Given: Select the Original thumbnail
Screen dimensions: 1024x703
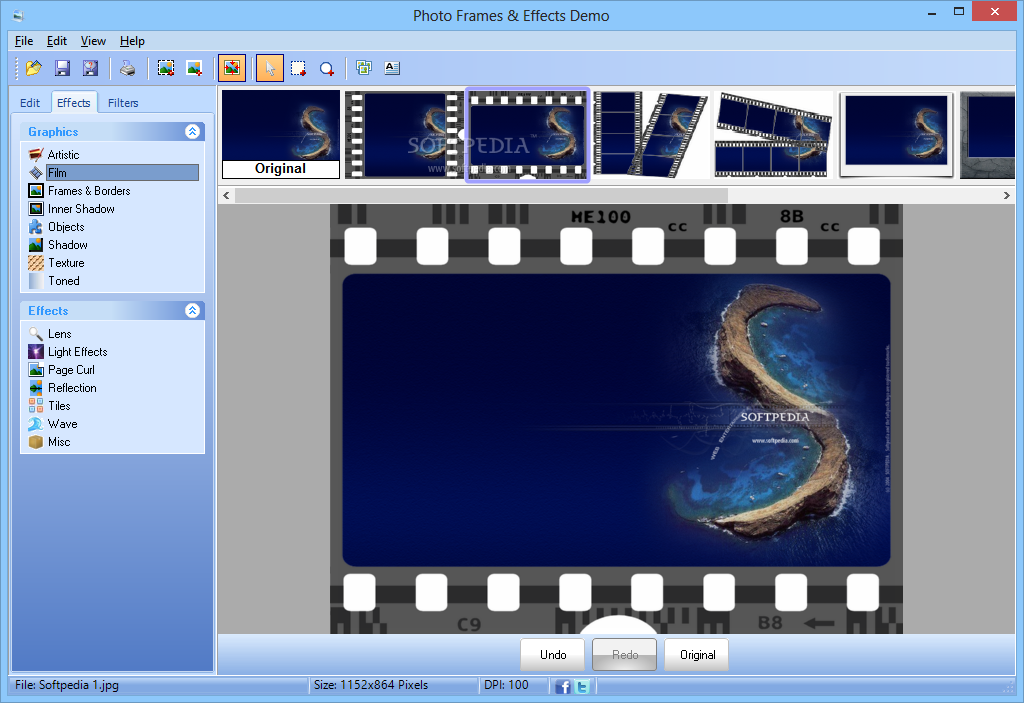Looking at the screenshot, I should tap(281, 134).
